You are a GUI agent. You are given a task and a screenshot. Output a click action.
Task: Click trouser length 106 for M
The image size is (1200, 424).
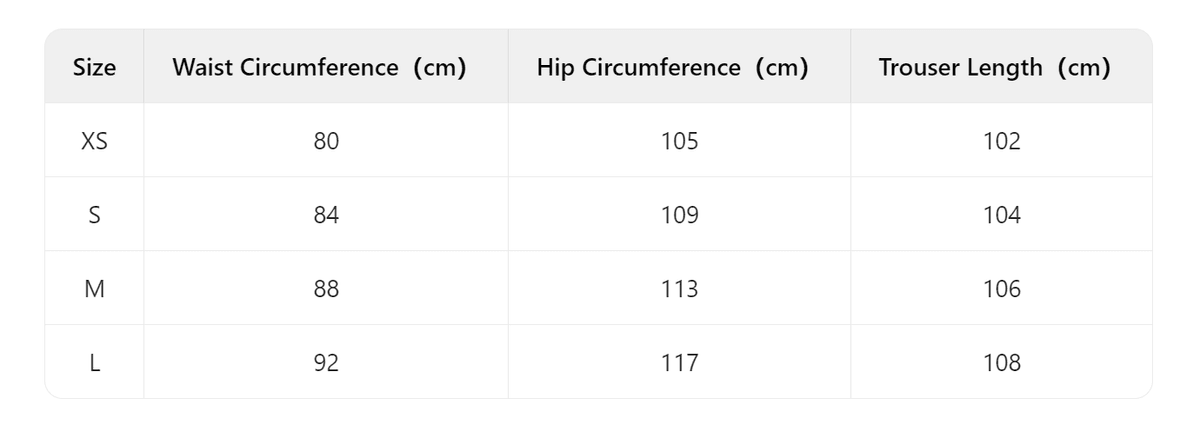tap(1002, 289)
